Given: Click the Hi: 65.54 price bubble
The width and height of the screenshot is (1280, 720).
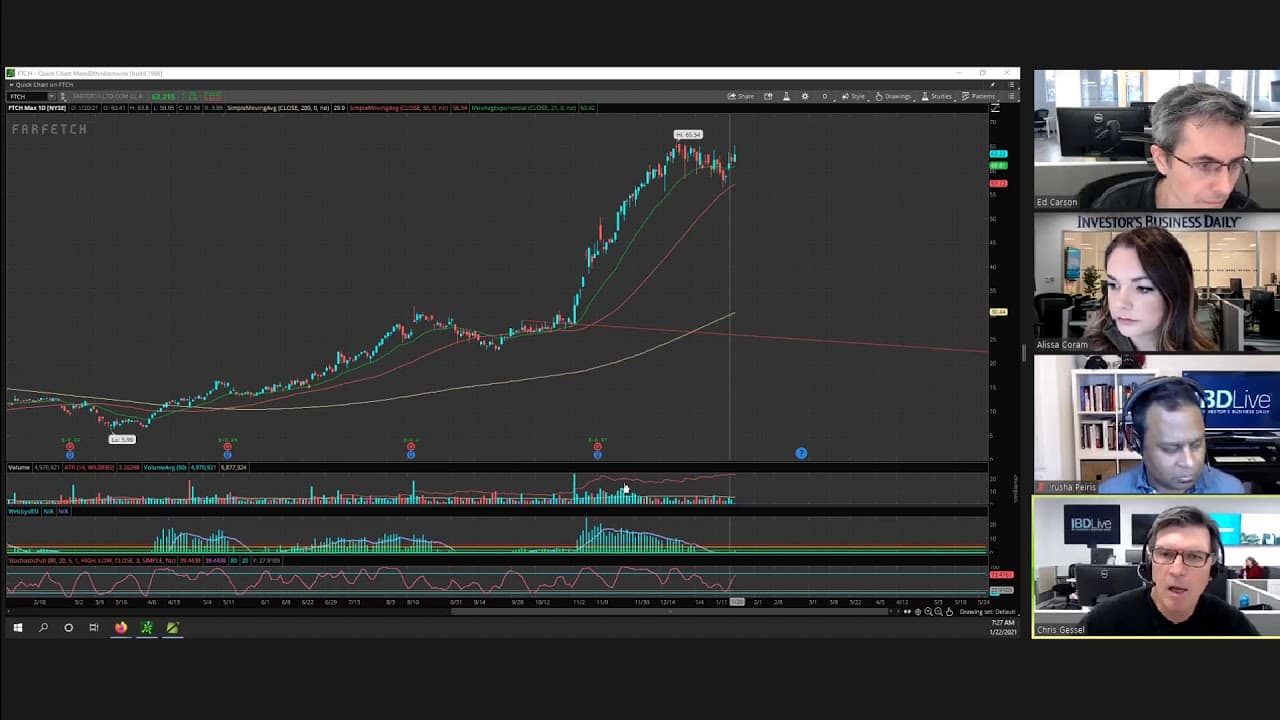Looking at the screenshot, I should coord(688,134).
